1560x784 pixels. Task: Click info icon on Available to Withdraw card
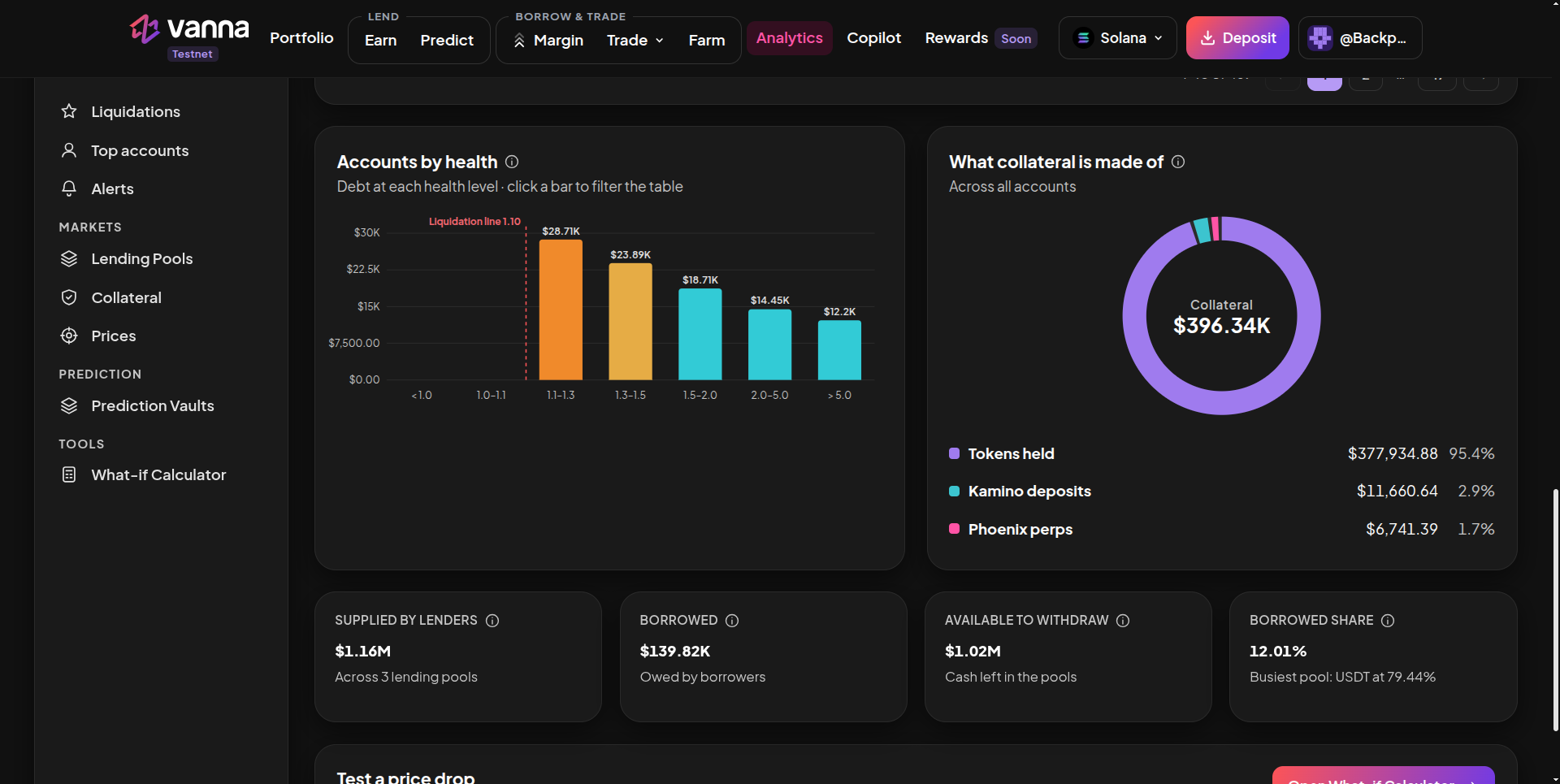[1123, 621]
